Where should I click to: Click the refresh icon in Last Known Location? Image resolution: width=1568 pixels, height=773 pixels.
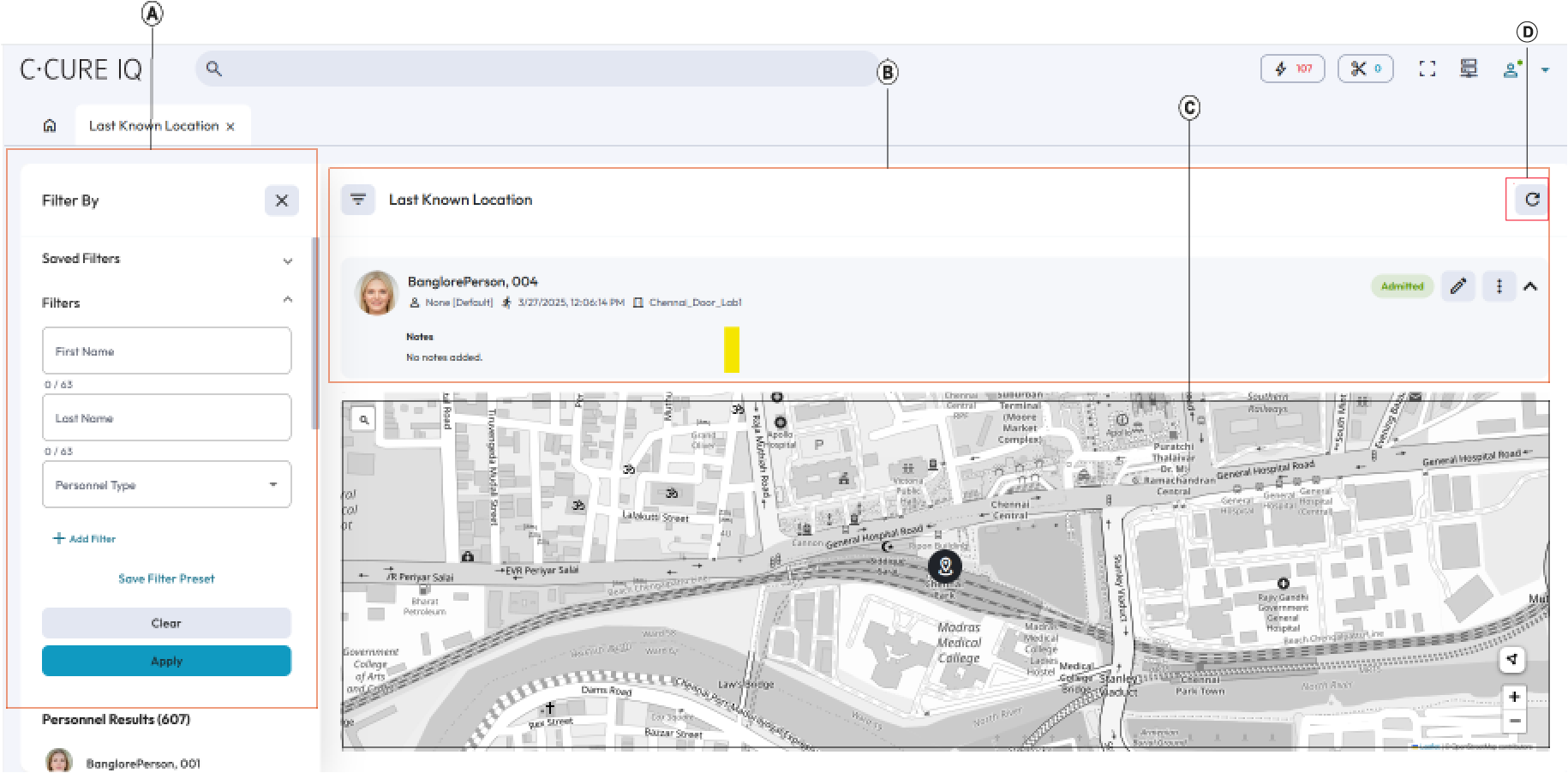pos(1532,200)
